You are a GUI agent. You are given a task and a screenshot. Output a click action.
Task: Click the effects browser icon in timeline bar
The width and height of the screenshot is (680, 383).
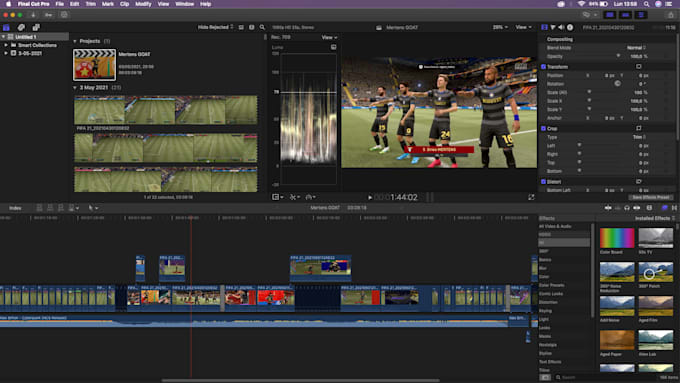pyautogui.click(x=664, y=208)
